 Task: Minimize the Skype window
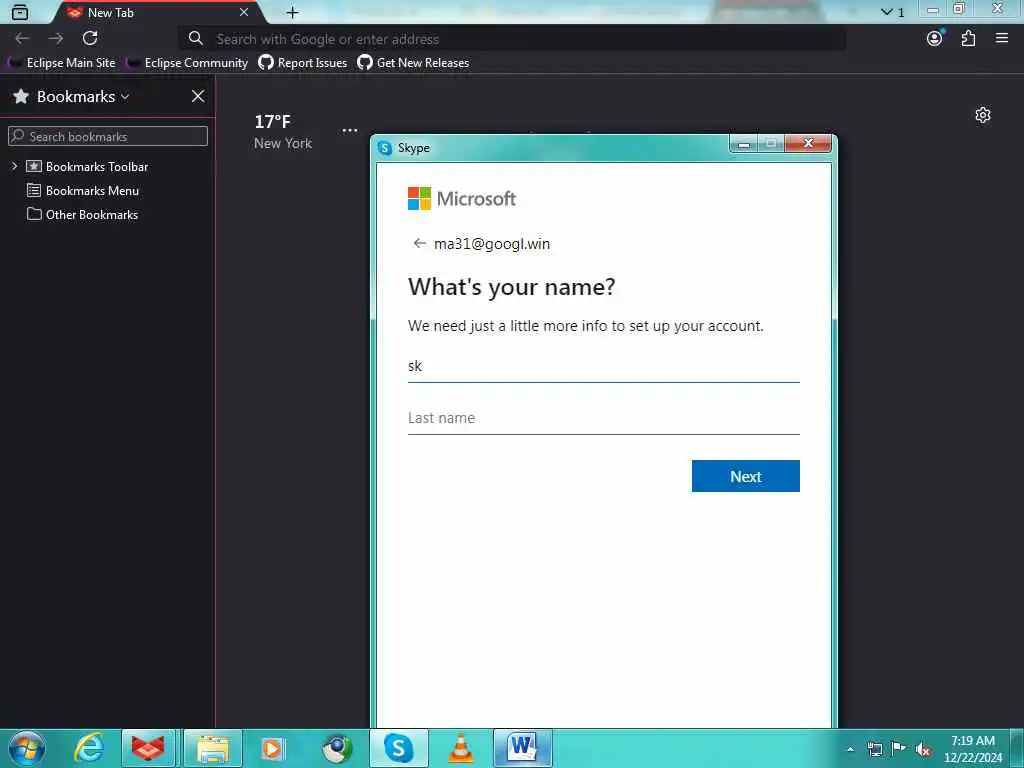click(743, 144)
